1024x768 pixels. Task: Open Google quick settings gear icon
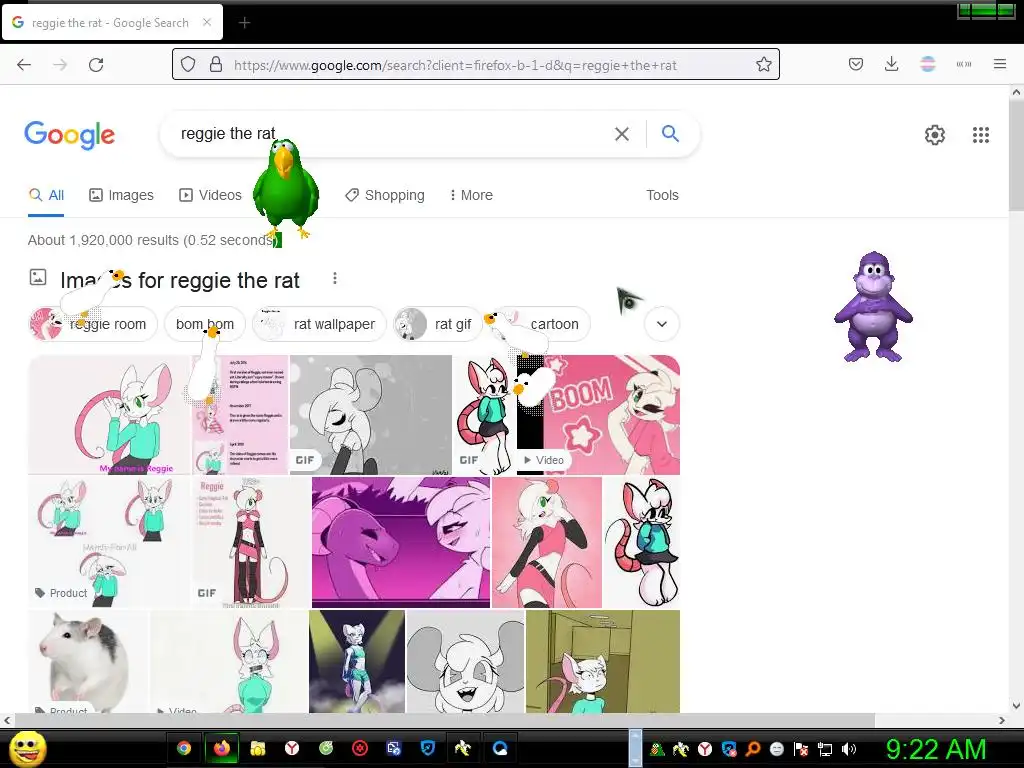click(x=935, y=135)
